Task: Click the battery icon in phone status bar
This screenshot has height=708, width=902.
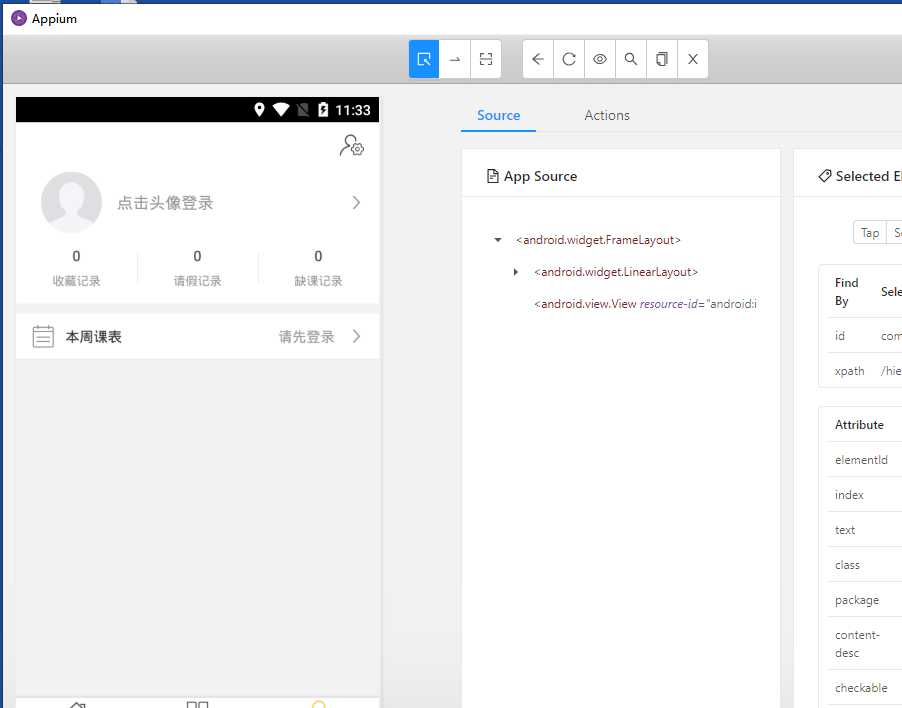Action: point(323,109)
